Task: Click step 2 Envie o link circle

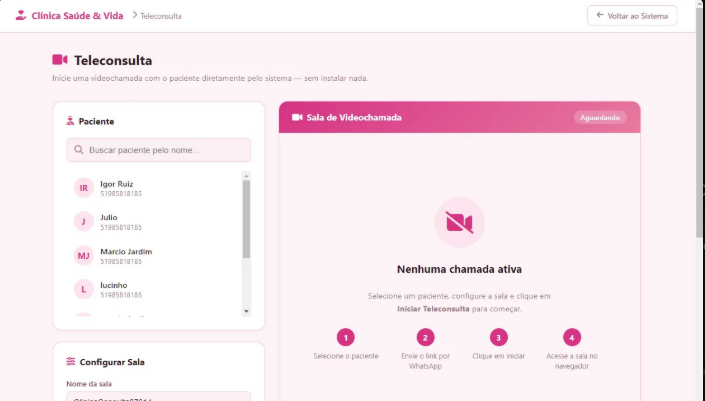Action: pos(425,337)
